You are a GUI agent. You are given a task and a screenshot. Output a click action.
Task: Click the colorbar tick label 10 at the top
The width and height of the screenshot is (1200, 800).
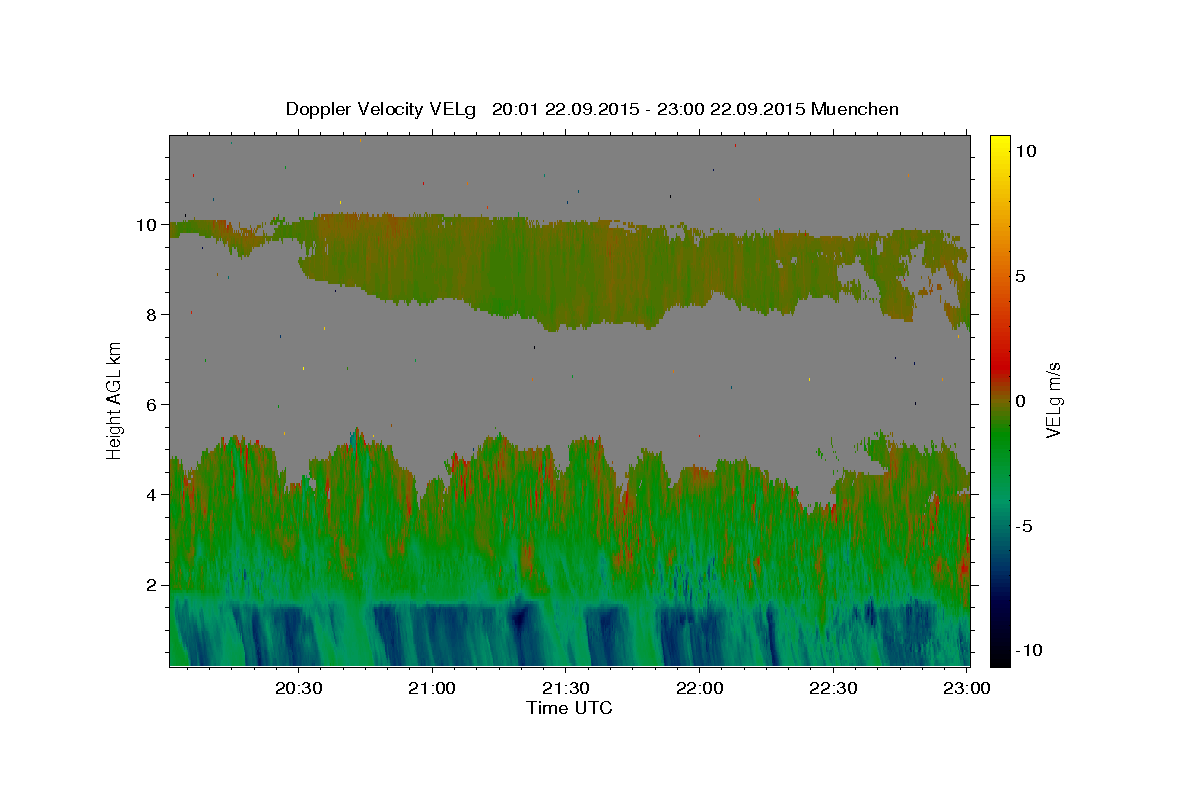click(x=1025, y=151)
